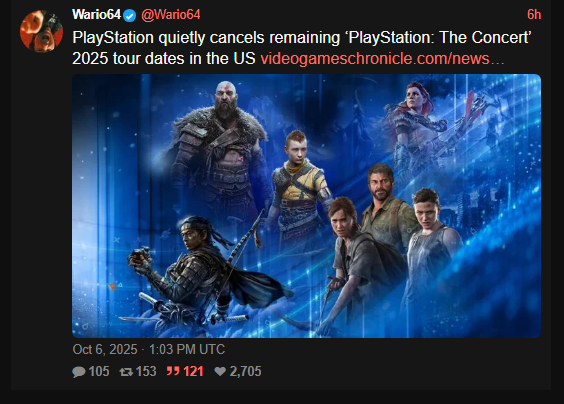Click Kratos in the tweet image

(x=219, y=151)
